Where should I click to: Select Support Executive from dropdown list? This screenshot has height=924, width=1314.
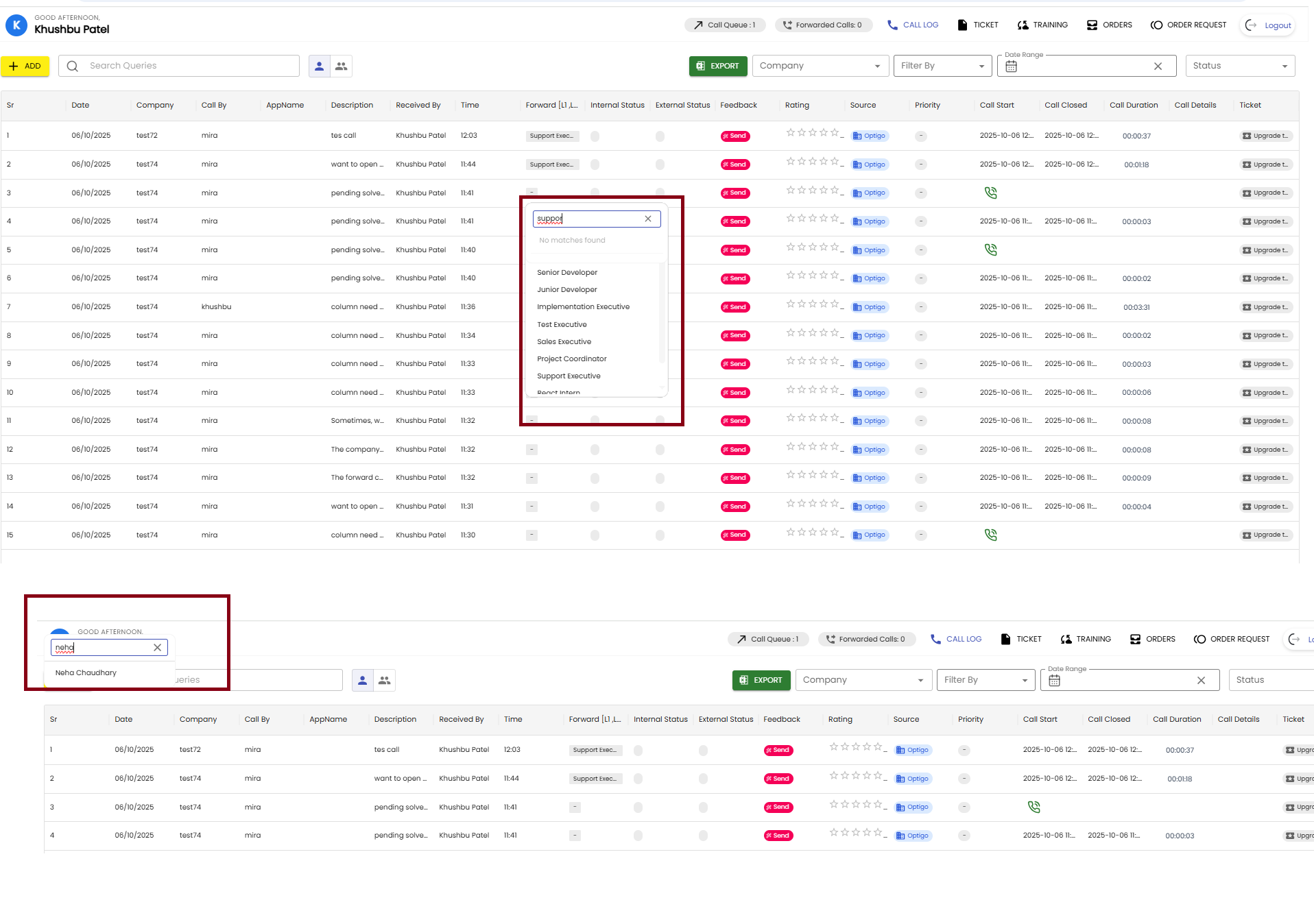point(569,376)
